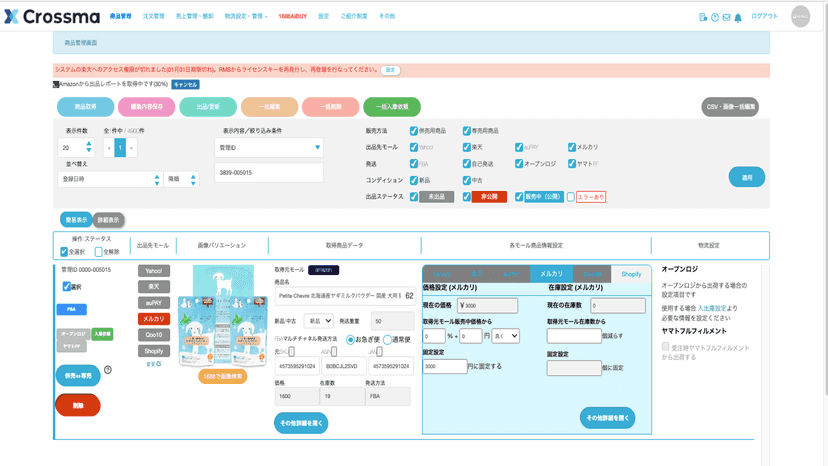Open the mail envelope icon
The width and height of the screenshot is (828, 466).
point(727,17)
